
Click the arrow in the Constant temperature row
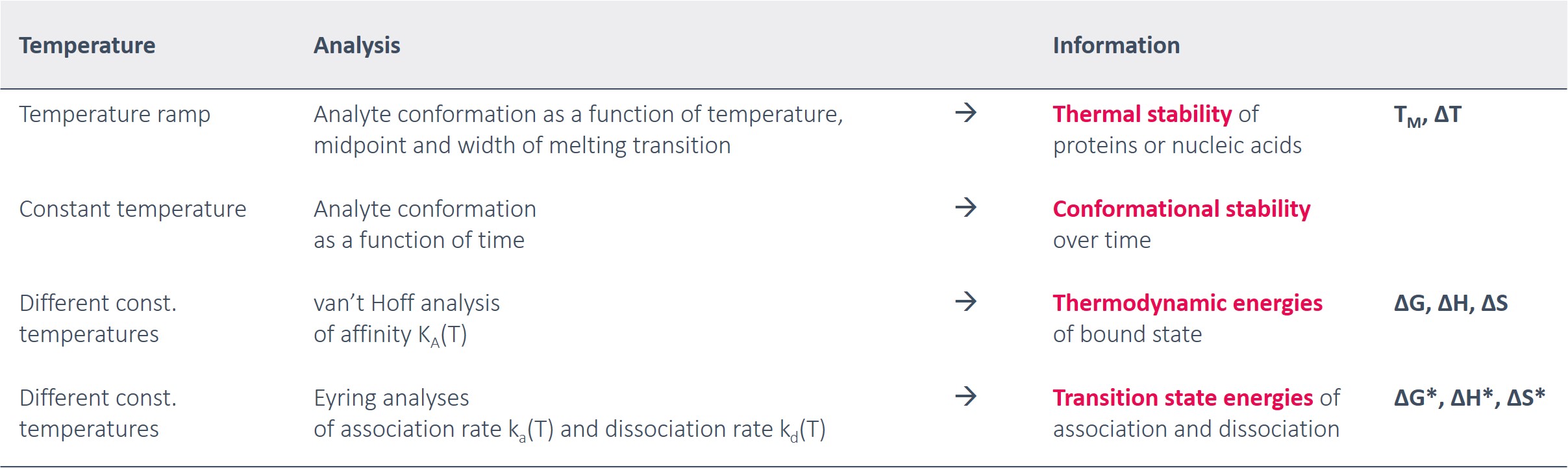pos(965,208)
